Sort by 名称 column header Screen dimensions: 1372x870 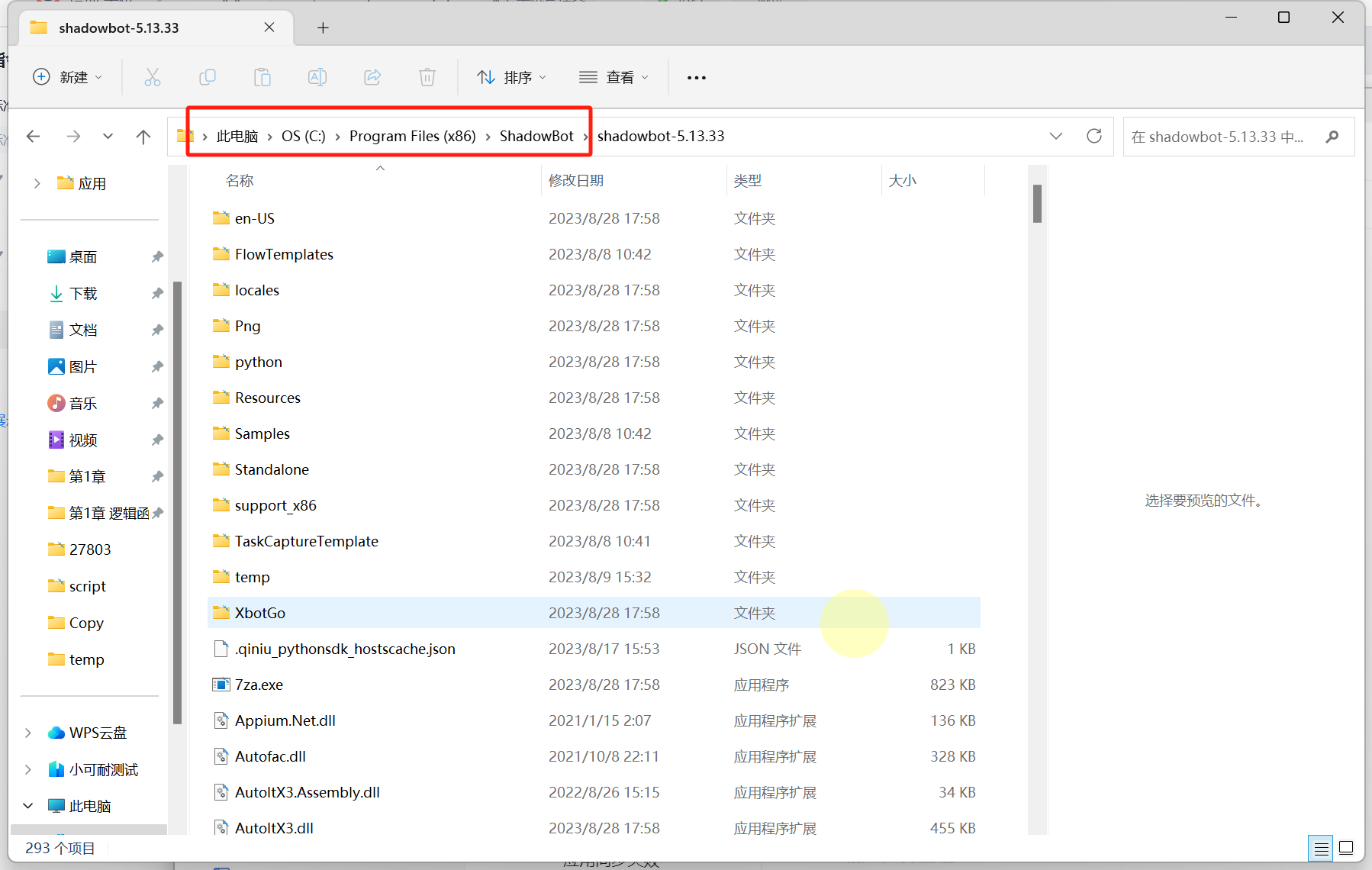[240, 181]
